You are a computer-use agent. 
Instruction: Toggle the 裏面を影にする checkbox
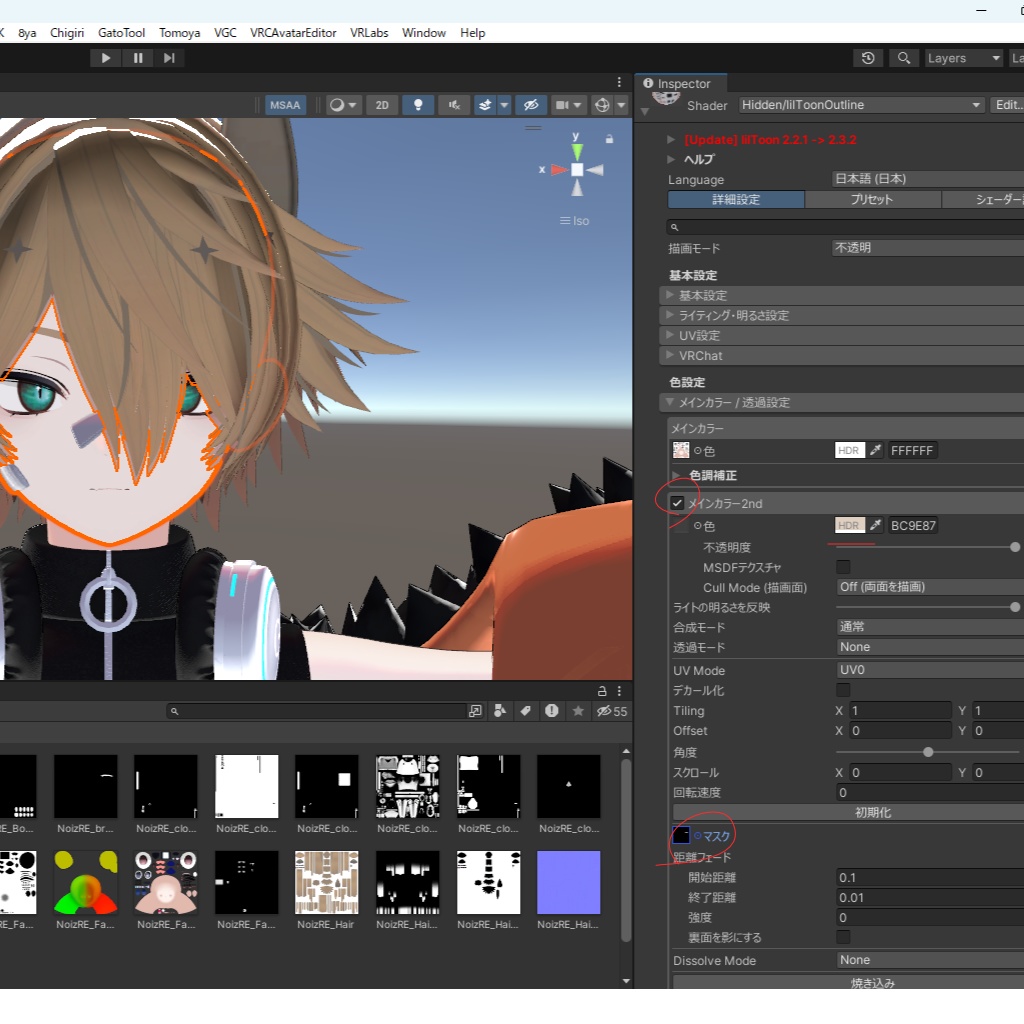tap(843, 937)
